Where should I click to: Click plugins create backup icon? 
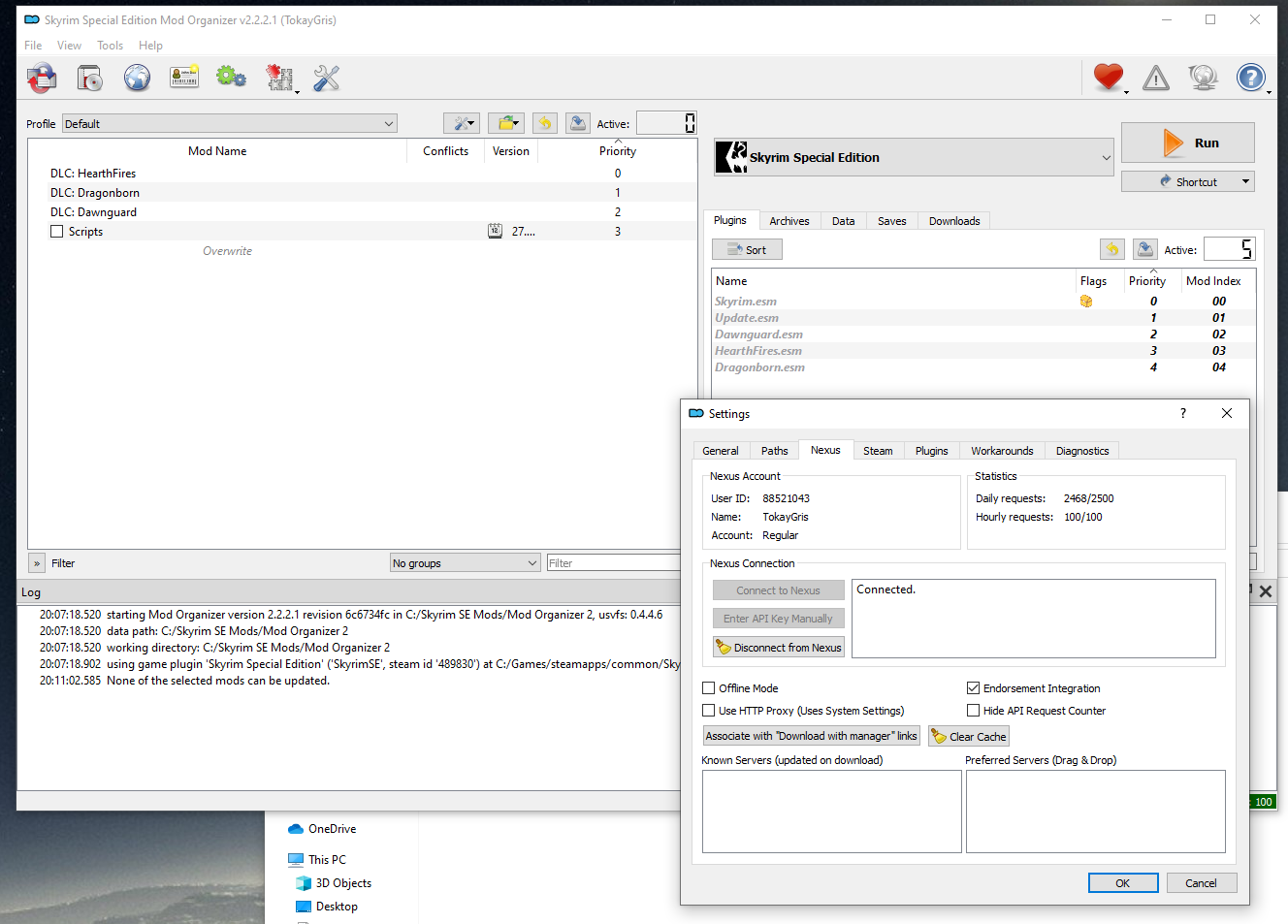click(x=1145, y=249)
